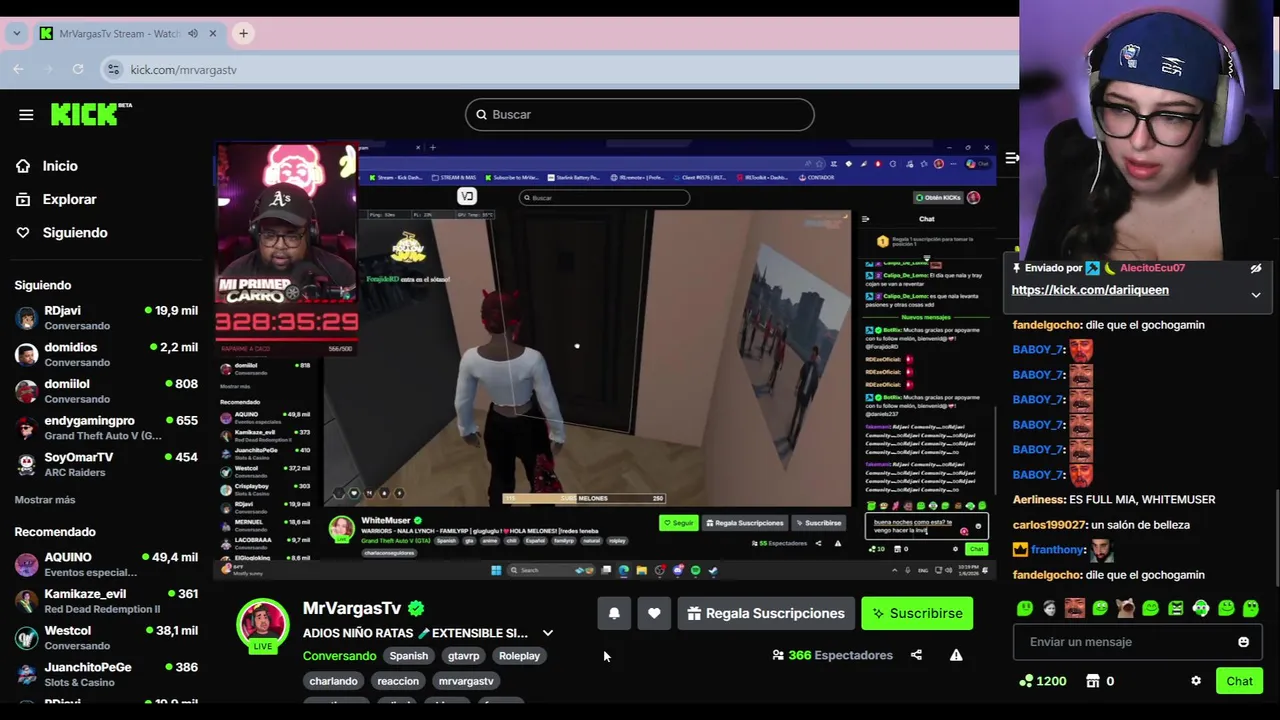Open Westcol recommended channel
1280x720 pixels.
[106, 638]
